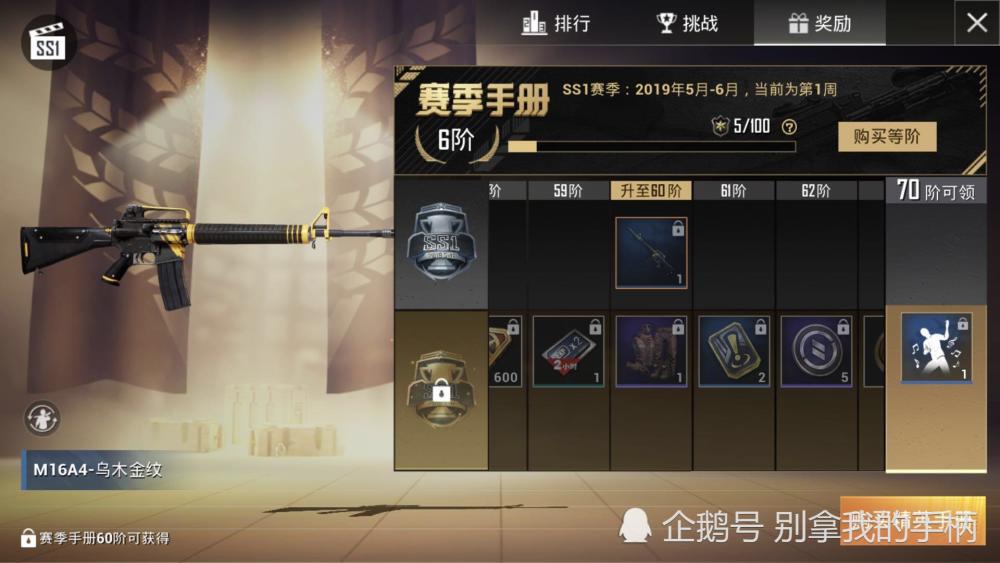The width and height of the screenshot is (1000, 563).
Task: Switch to the 挑战 challenge tab
Action: [x=688, y=24]
